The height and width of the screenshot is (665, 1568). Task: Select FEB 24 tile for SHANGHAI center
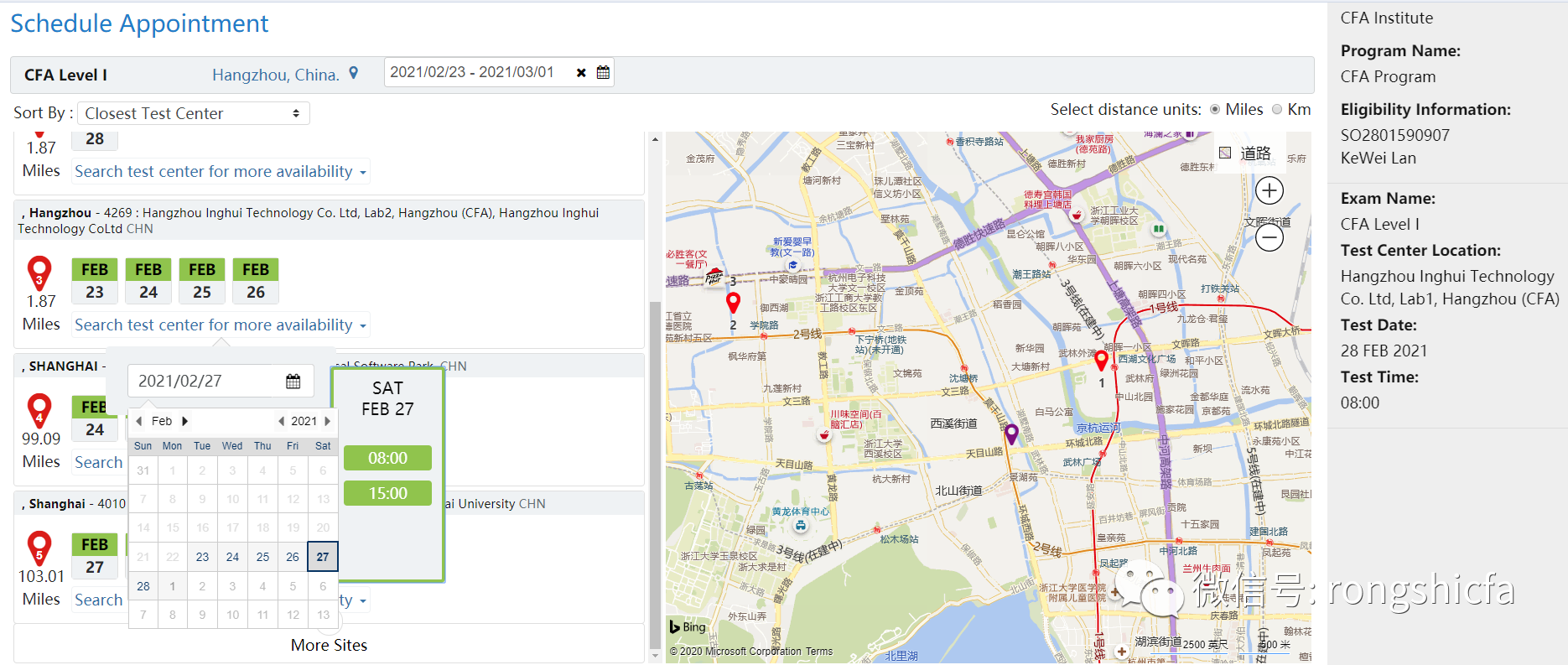(x=95, y=418)
